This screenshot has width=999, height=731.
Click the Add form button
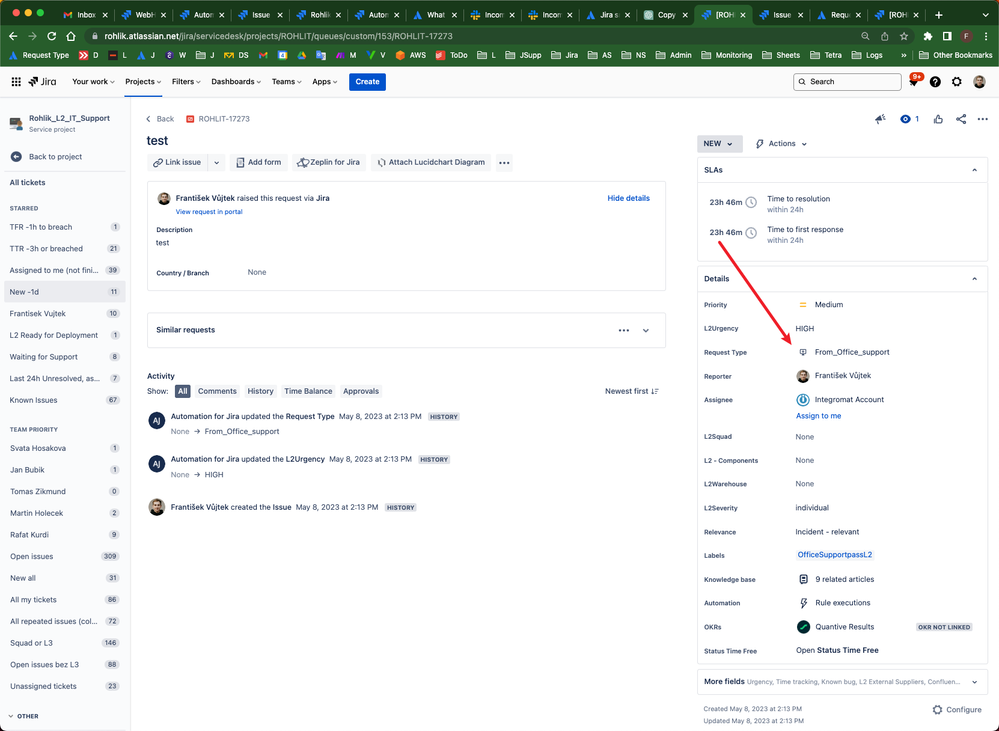[x=258, y=163]
